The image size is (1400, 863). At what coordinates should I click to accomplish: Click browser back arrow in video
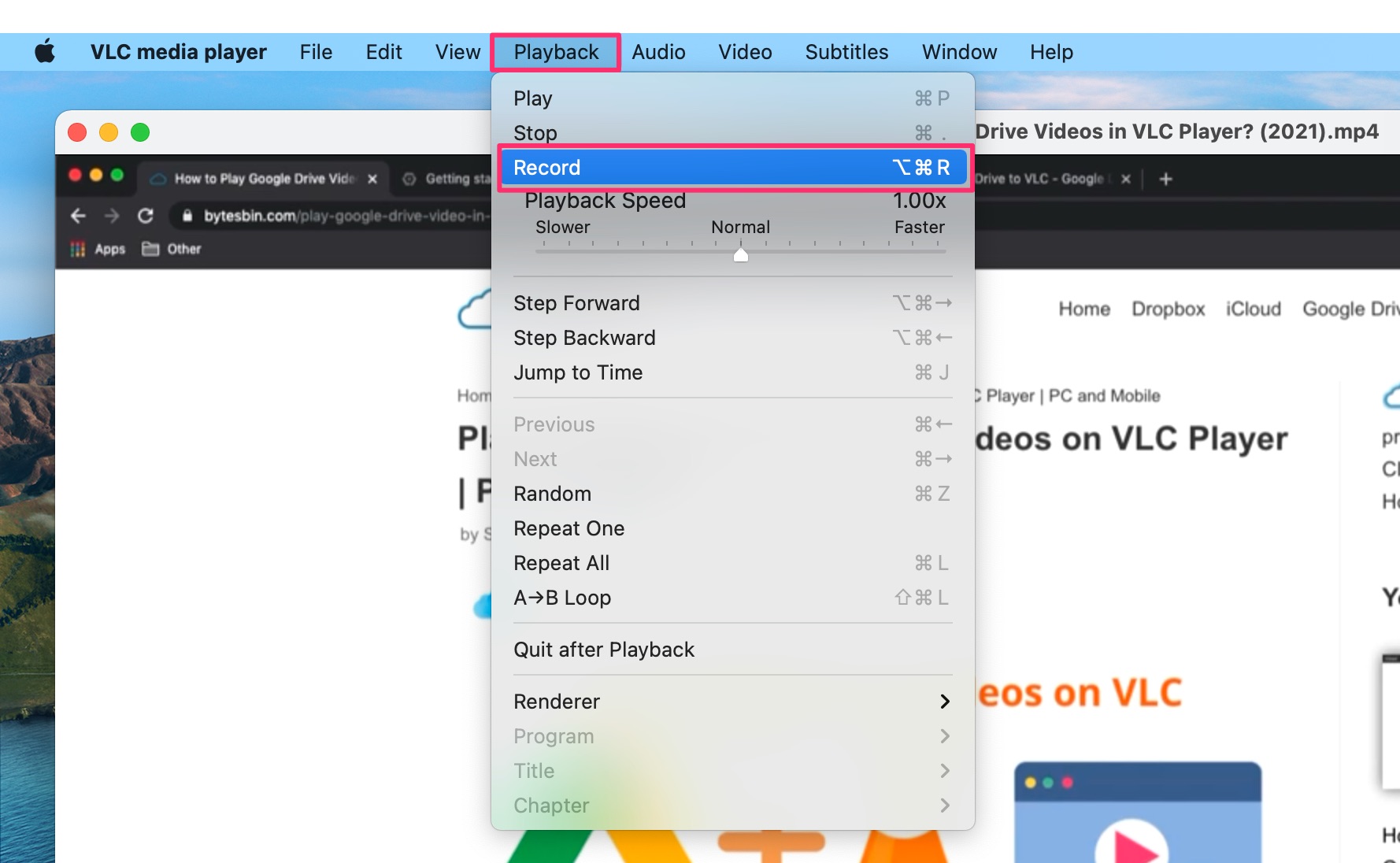(x=77, y=216)
